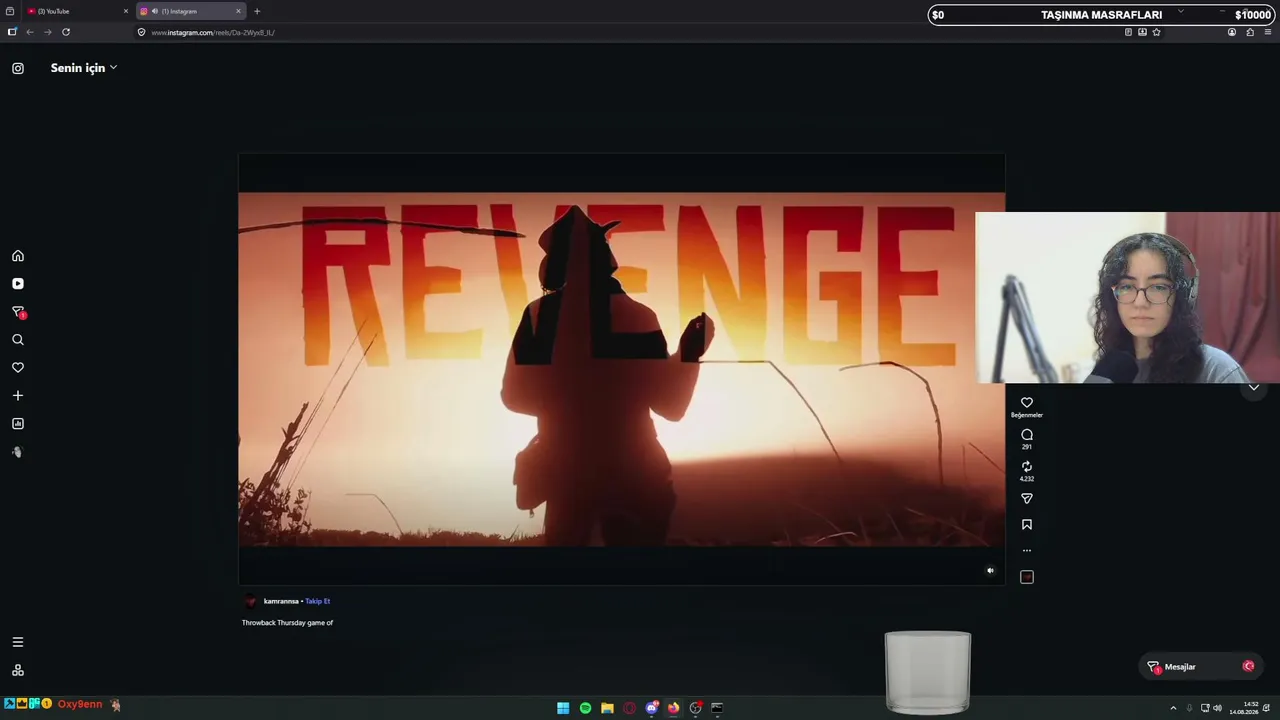This screenshot has width=1280, height=720.
Task: Play or pause the REVENGE reel video
Action: tap(621, 369)
